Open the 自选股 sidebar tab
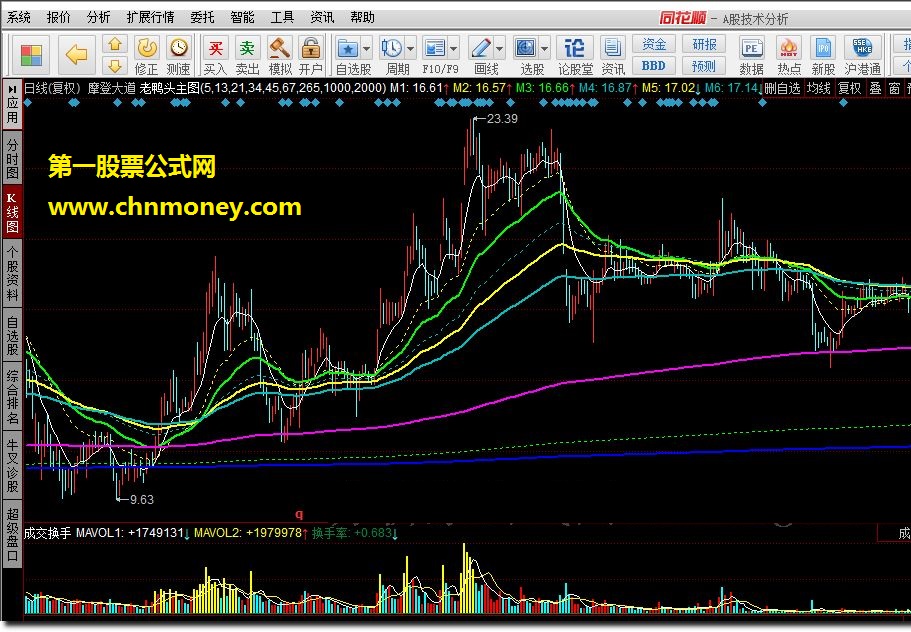The image size is (911, 632). click(12, 336)
